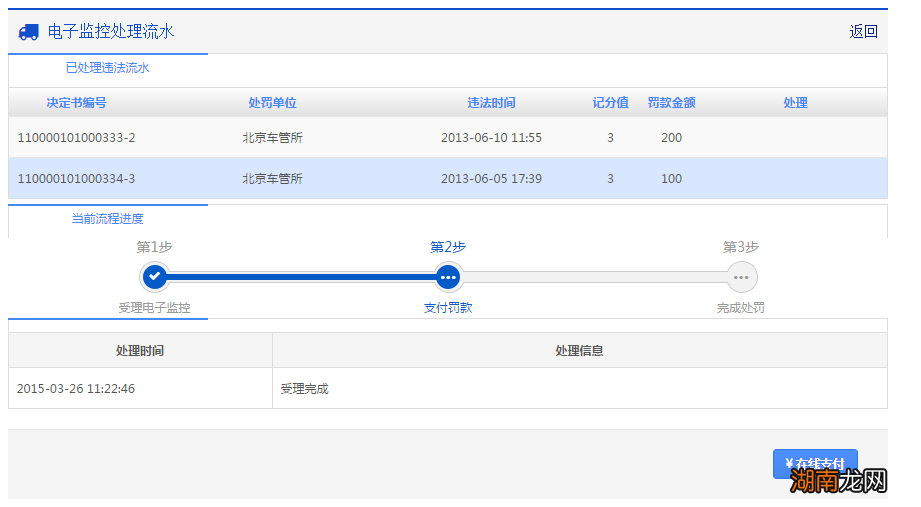Viewport: 921px width, 507px height.
Task: Click the 违法时间 column header
Action: tap(491, 103)
